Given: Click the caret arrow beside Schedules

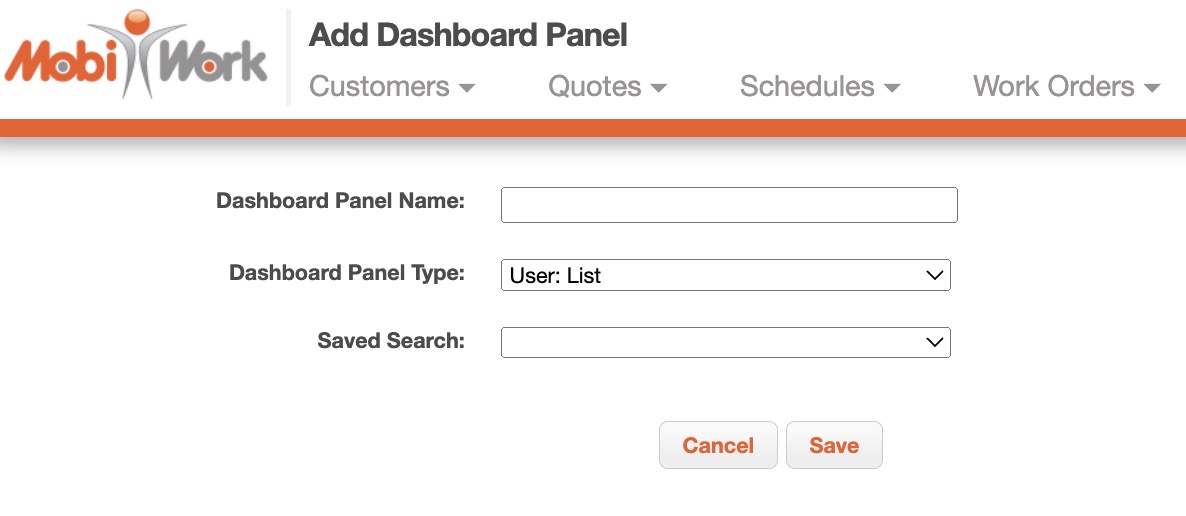Looking at the screenshot, I should [892, 89].
